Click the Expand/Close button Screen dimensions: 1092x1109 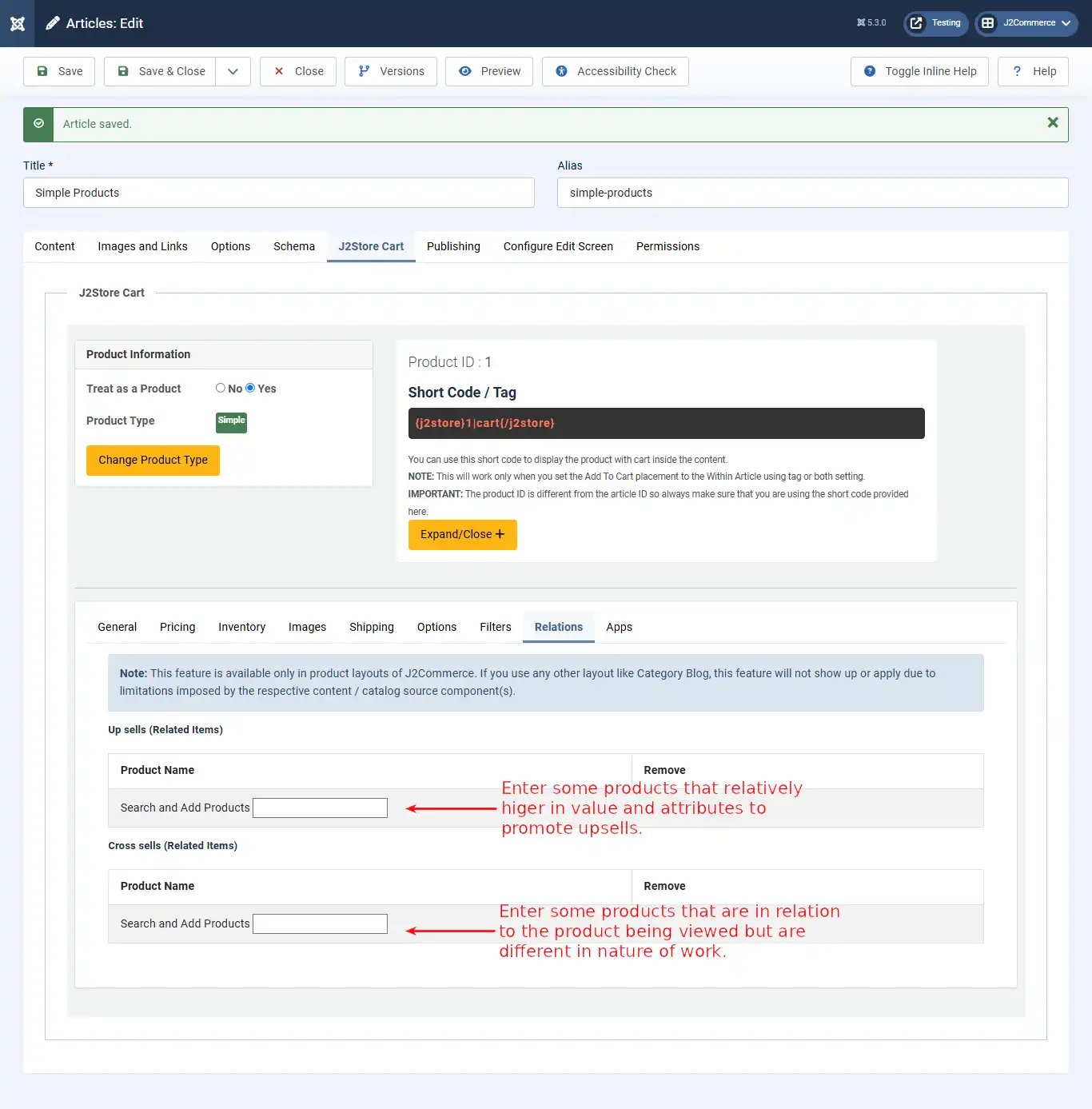[462, 534]
